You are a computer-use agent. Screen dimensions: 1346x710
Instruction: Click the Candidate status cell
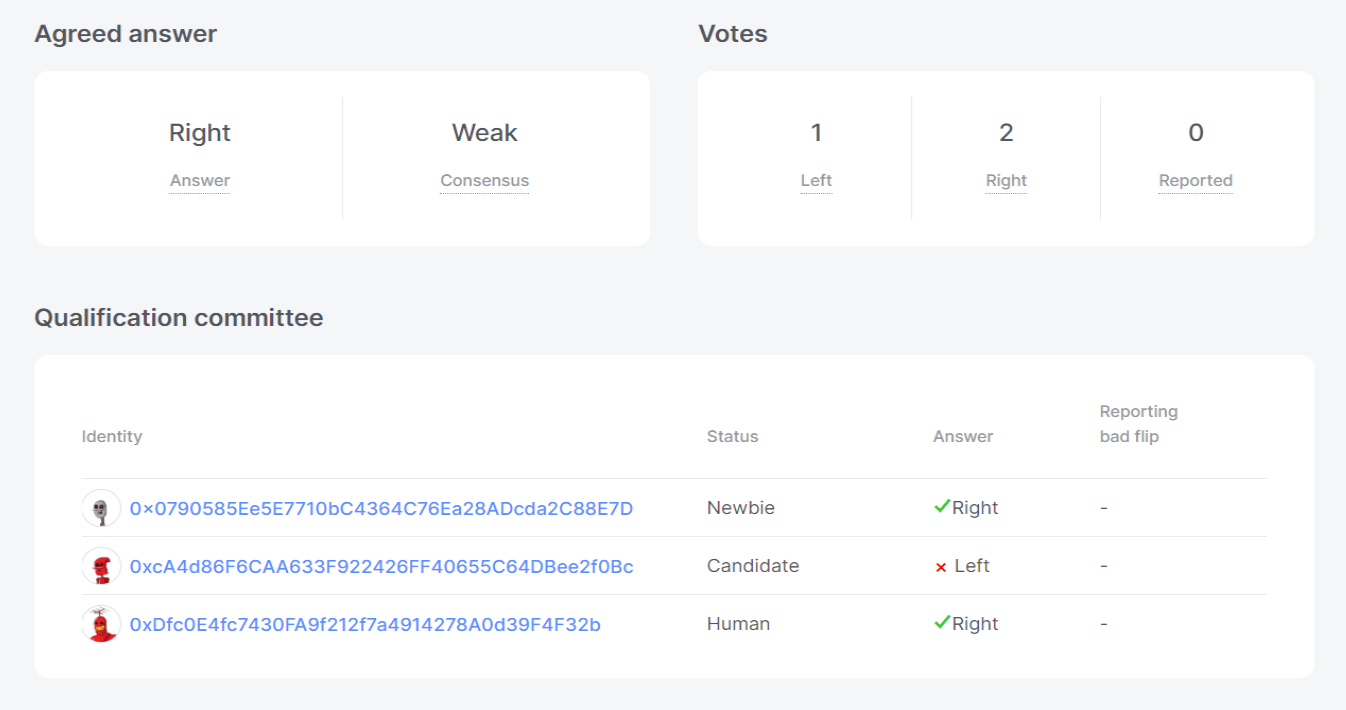point(753,566)
